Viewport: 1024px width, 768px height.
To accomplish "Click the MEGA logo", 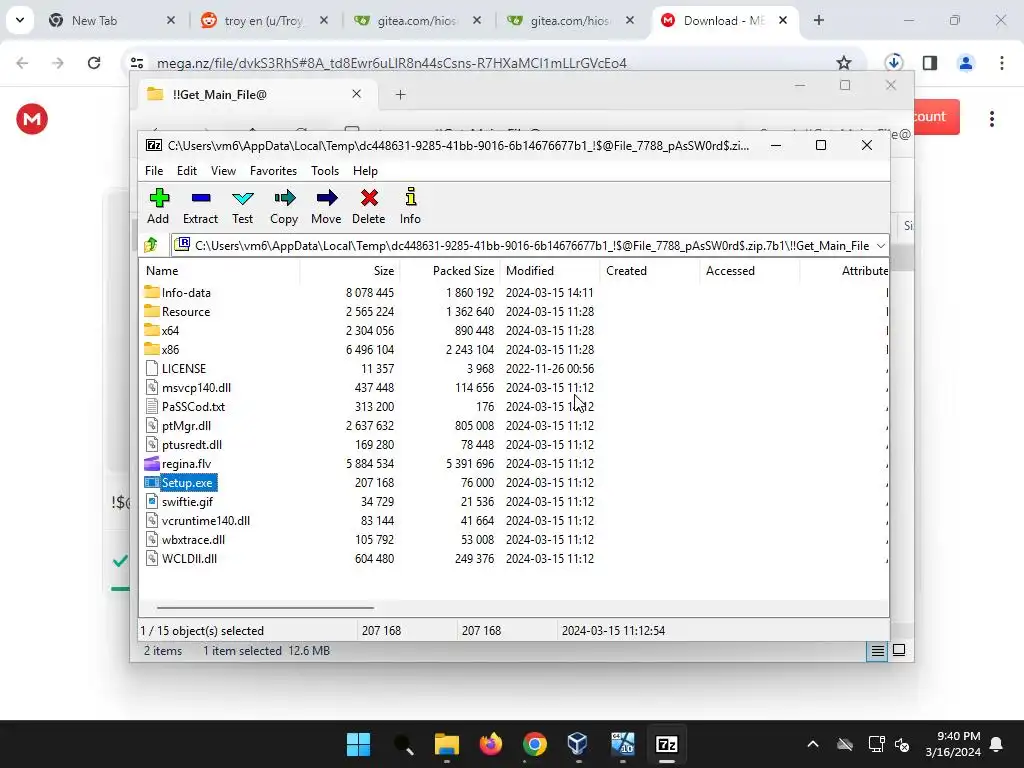I will tap(32, 119).
